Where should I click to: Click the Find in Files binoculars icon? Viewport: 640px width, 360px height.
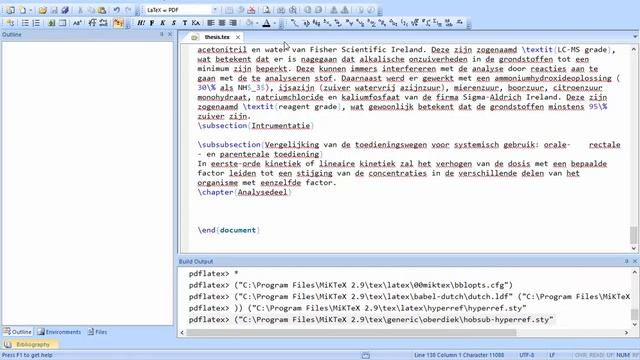pyautogui.click(x=282, y=10)
